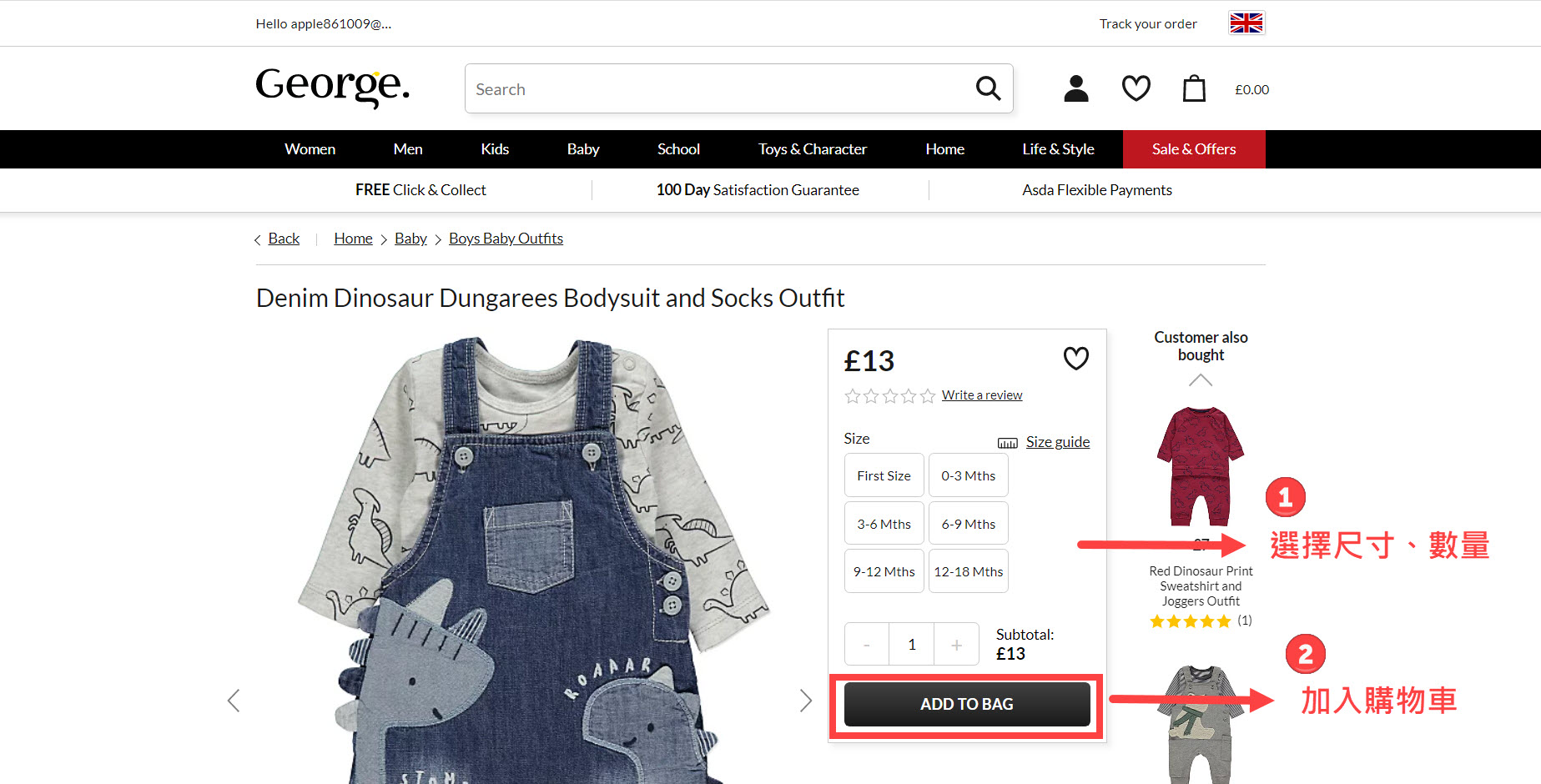Image resolution: width=1541 pixels, height=784 pixels.
Task: Open the account profile icon
Action: [x=1076, y=88]
